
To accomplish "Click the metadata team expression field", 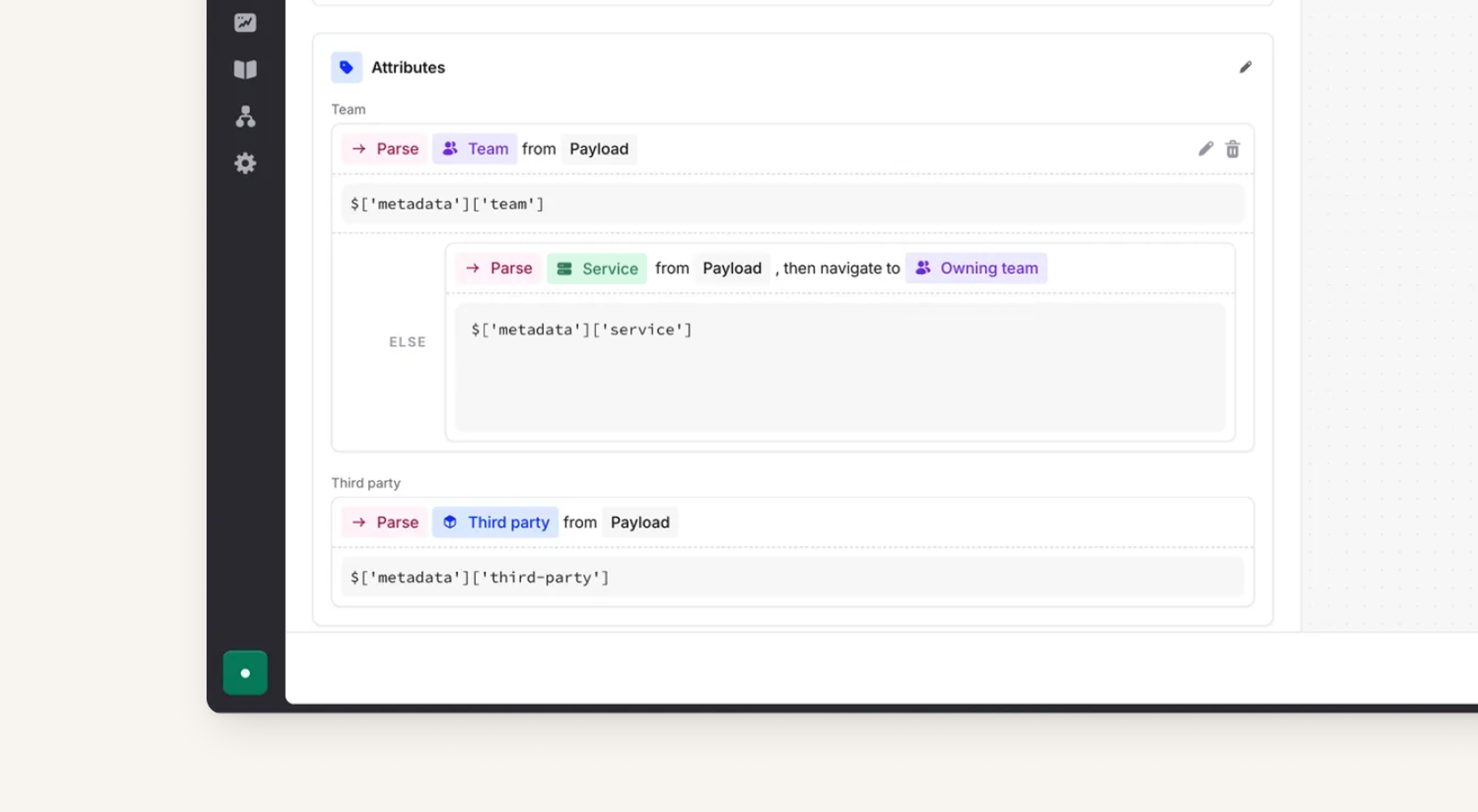I will pos(792,204).
